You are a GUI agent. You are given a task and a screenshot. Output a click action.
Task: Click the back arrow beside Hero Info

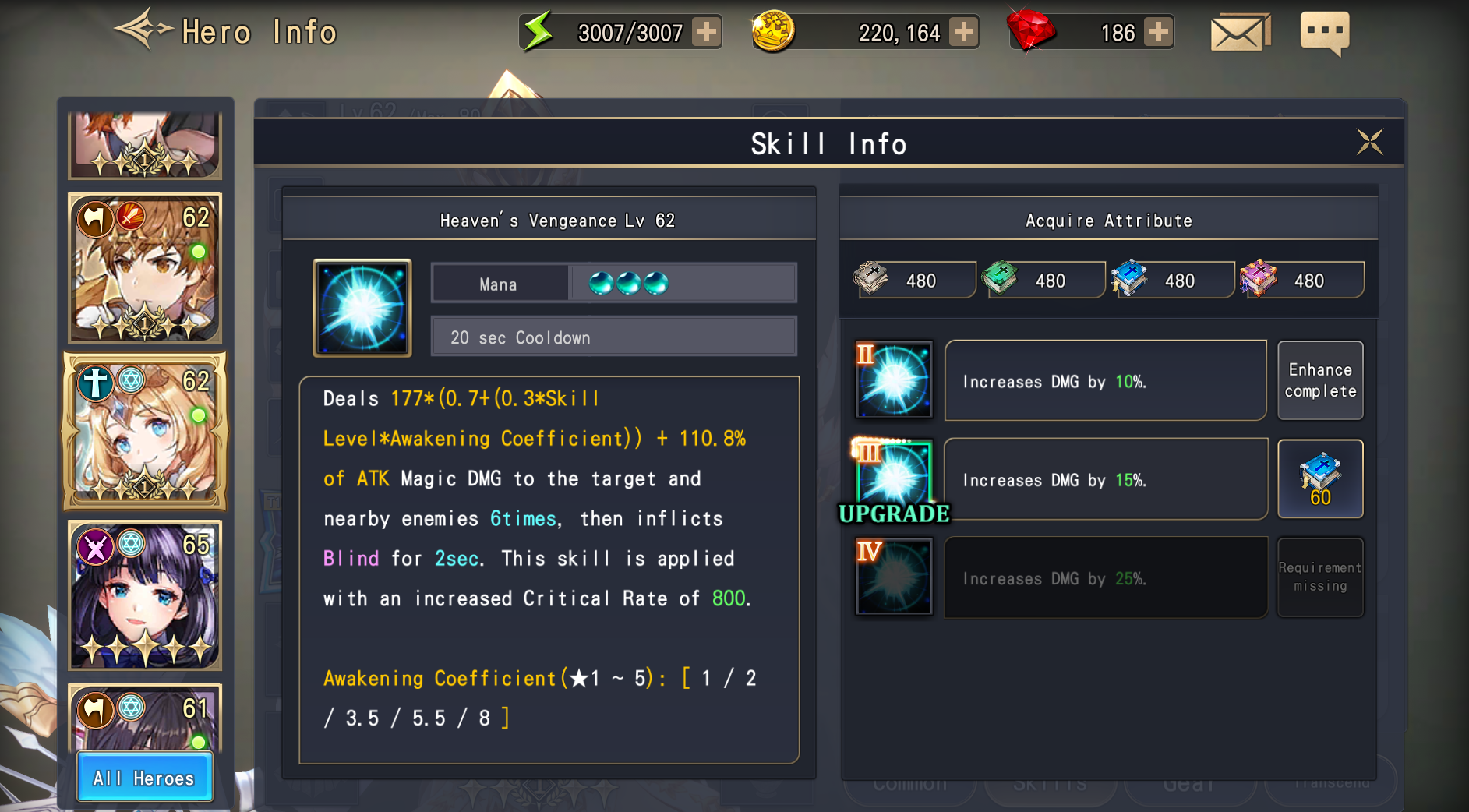coord(143,30)
